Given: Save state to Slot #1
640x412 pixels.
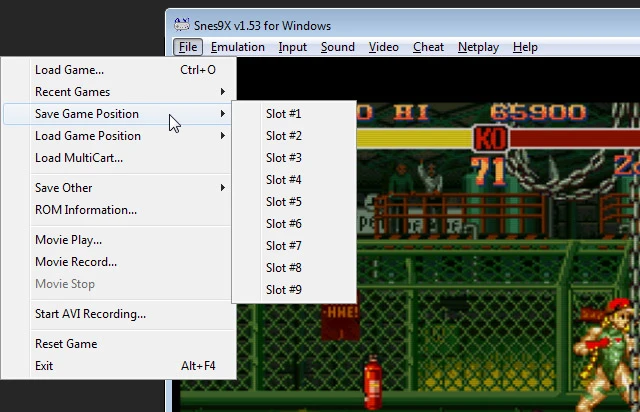Looking at the screenshot, I should (x=294, y=114).
